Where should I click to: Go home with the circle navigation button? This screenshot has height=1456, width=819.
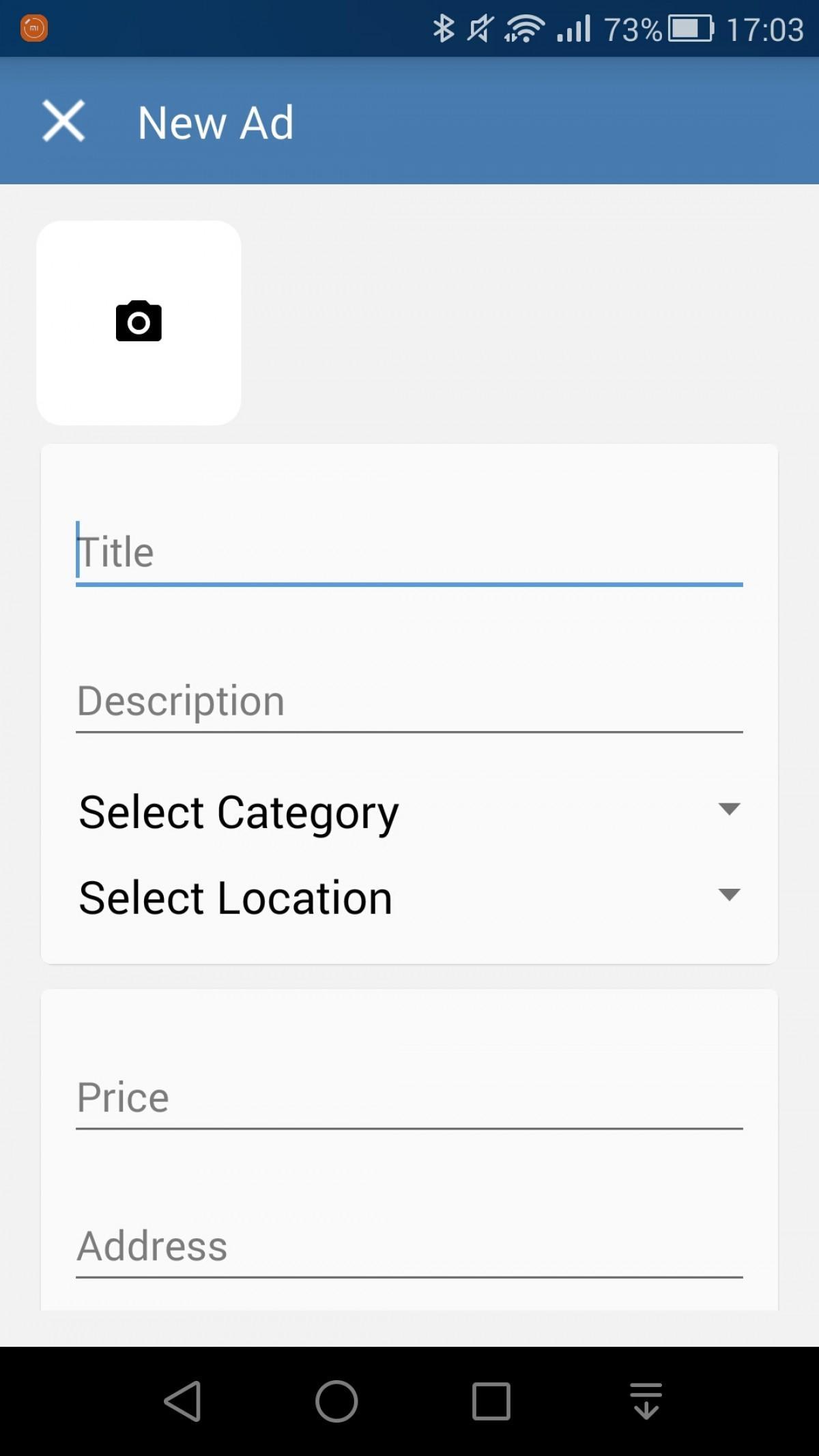[x=336, y=1401]
